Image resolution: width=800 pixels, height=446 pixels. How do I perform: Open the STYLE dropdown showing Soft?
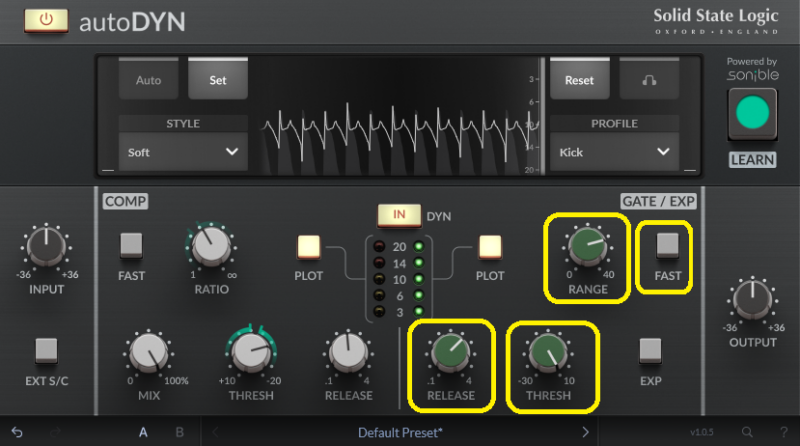[x=183, y=152]
